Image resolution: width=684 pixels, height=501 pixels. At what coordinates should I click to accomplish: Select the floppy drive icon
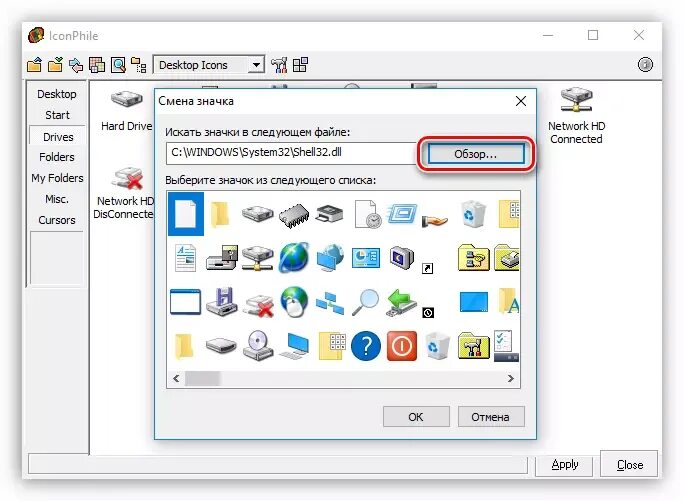pyautogui.click(x=222, y=302)
